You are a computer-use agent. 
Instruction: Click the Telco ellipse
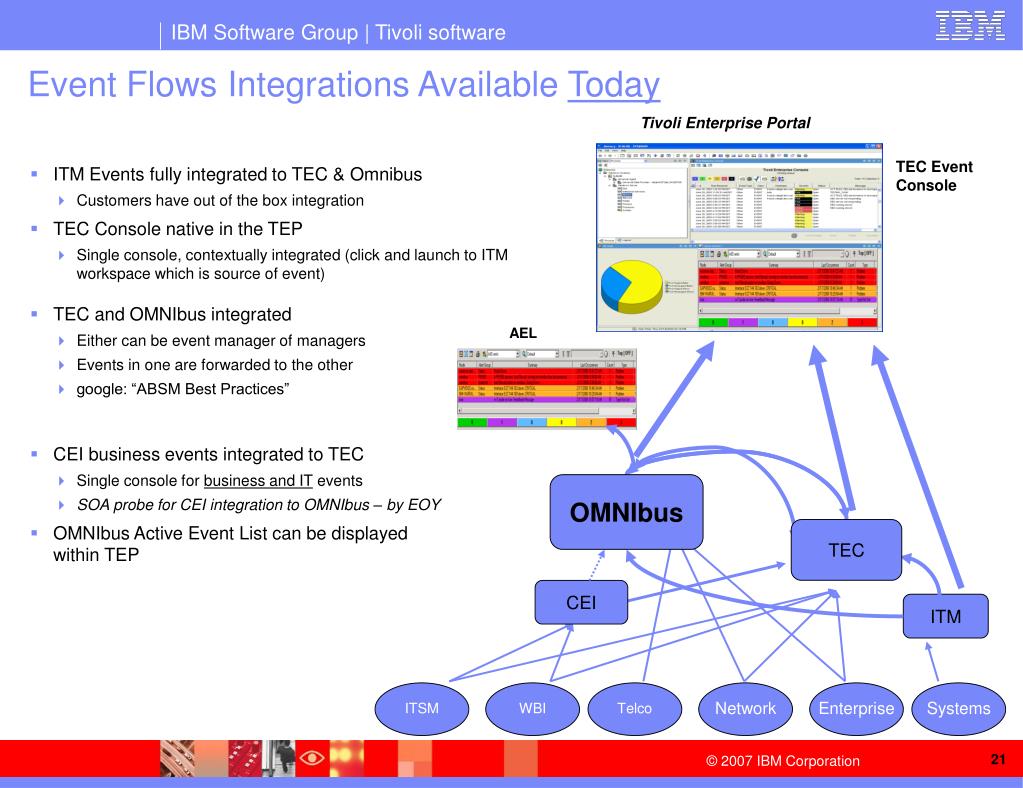[635, 708]
